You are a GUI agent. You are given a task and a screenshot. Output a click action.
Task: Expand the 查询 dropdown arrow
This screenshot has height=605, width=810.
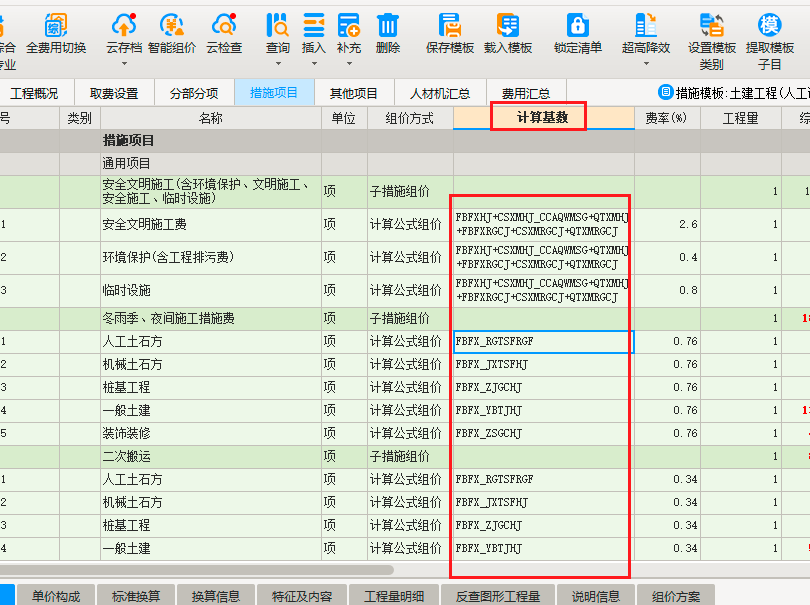pos(278,64)
